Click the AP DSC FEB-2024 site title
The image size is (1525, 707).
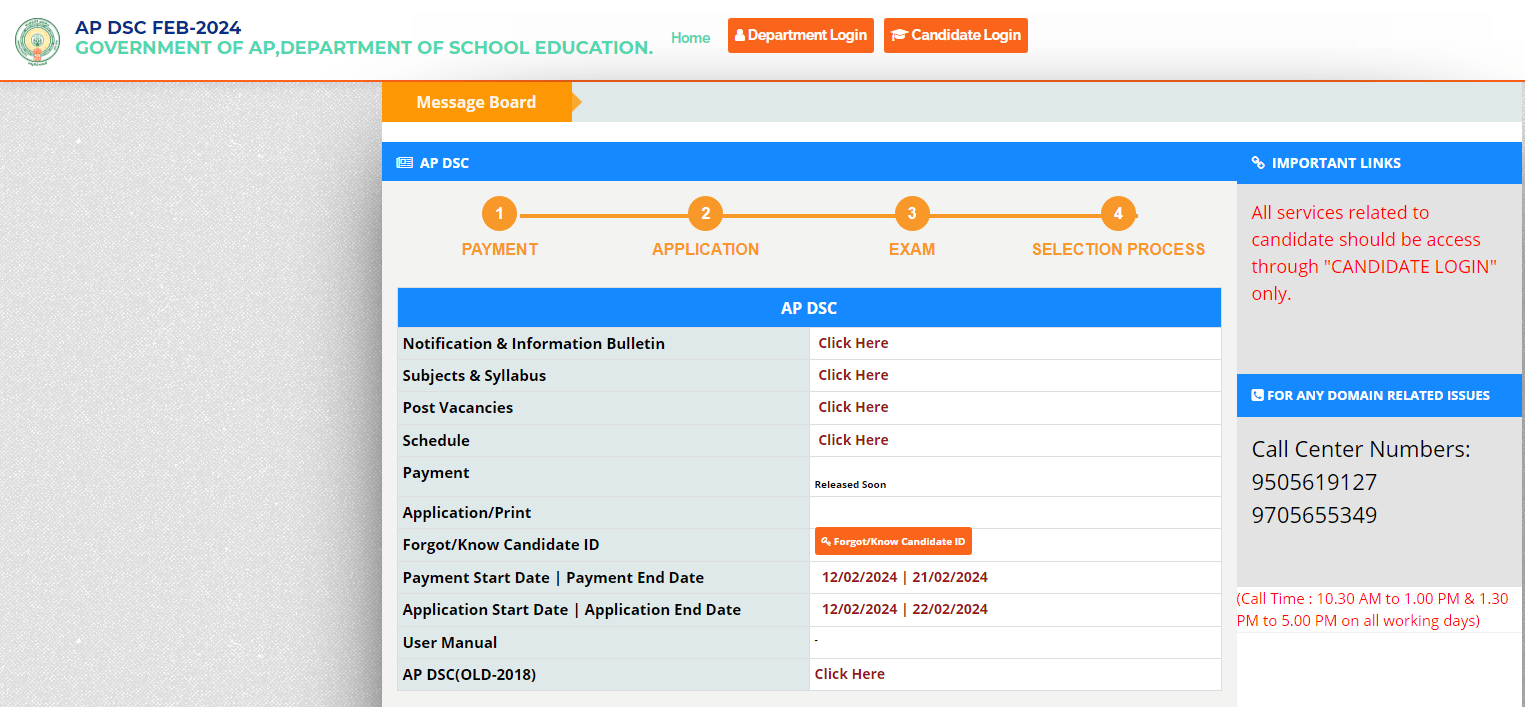click(158, 28)
